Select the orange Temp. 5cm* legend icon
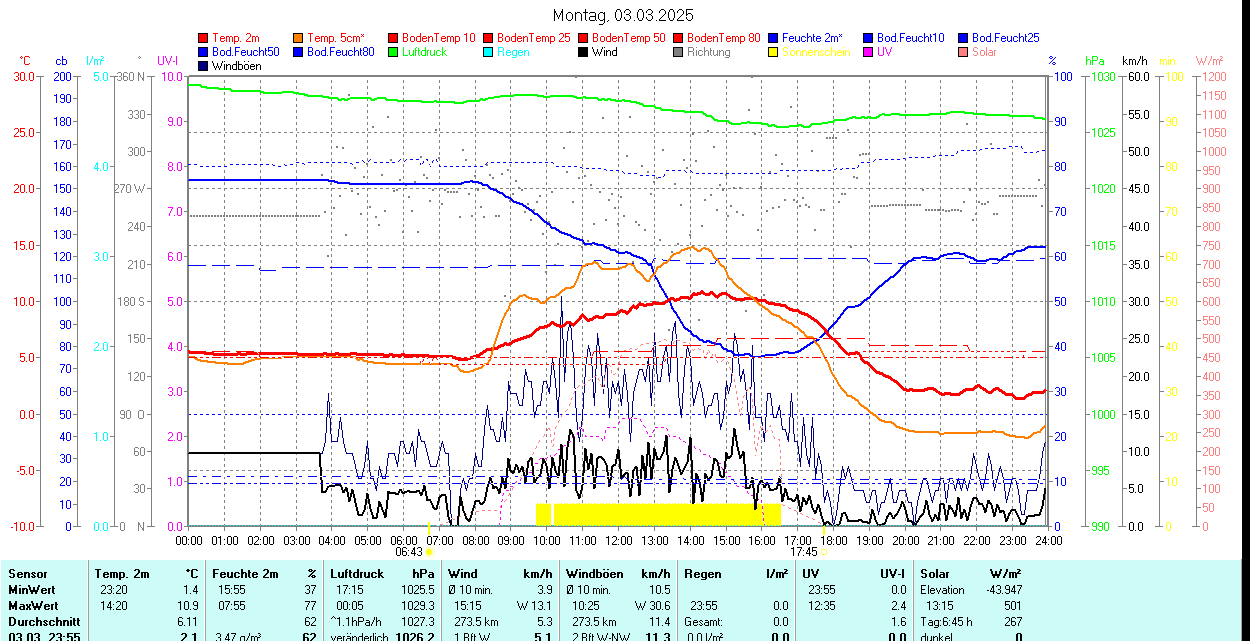Screen dimensions: 1250x641 click(299, 38)
